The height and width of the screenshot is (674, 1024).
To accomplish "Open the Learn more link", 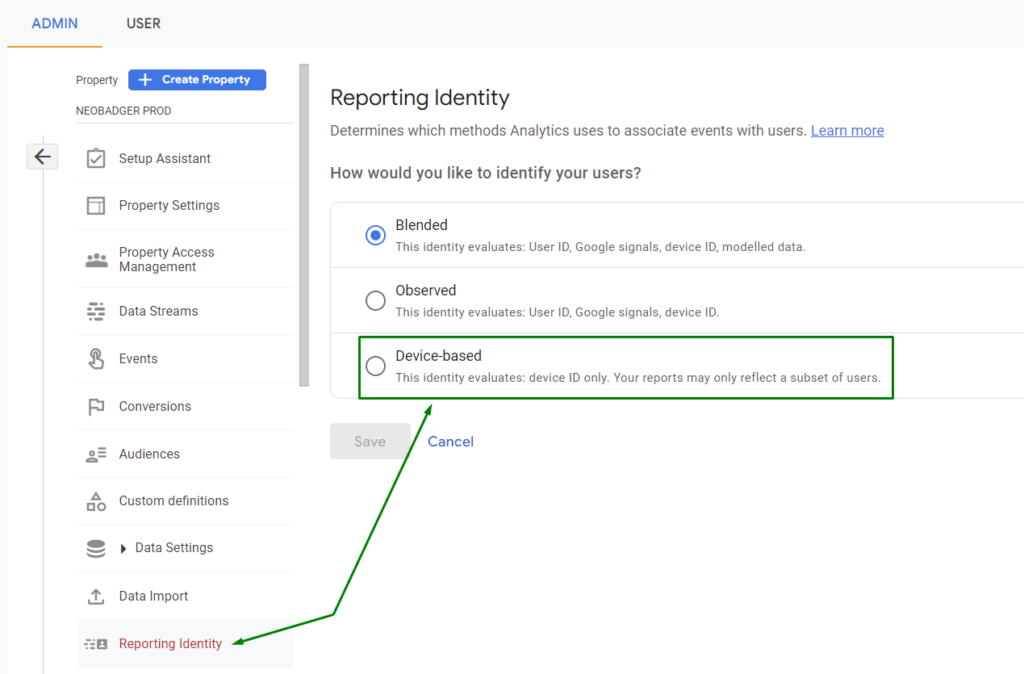I will click(847, 131).
